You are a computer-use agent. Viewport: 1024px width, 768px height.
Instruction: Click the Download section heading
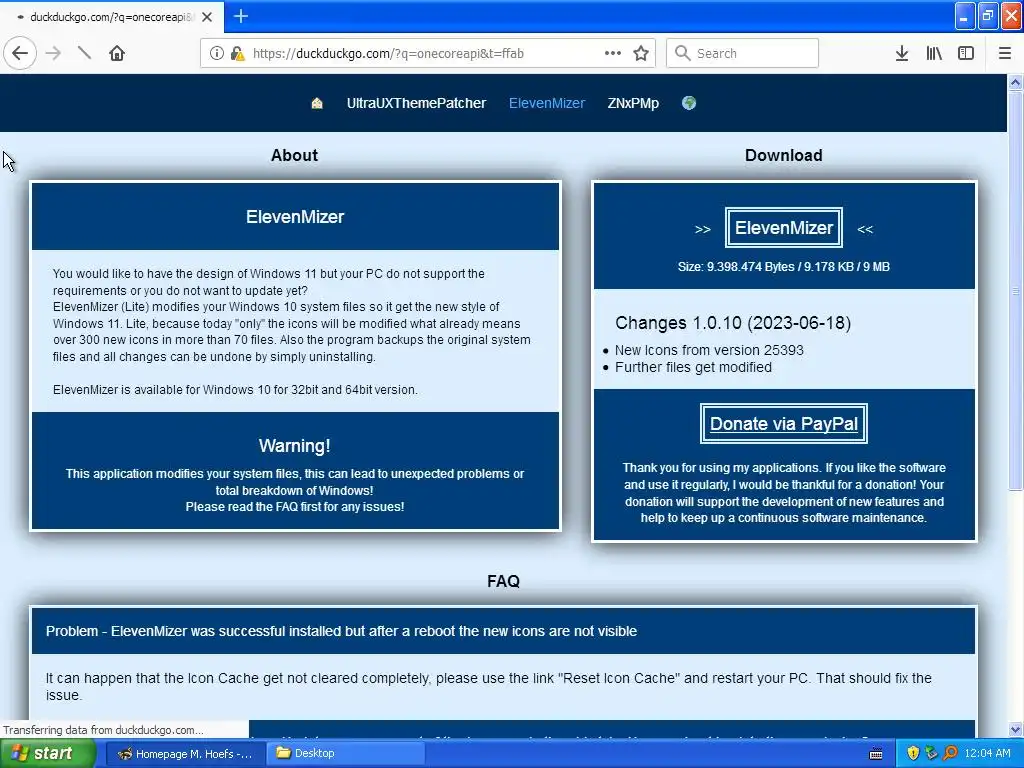click(784, 155)
